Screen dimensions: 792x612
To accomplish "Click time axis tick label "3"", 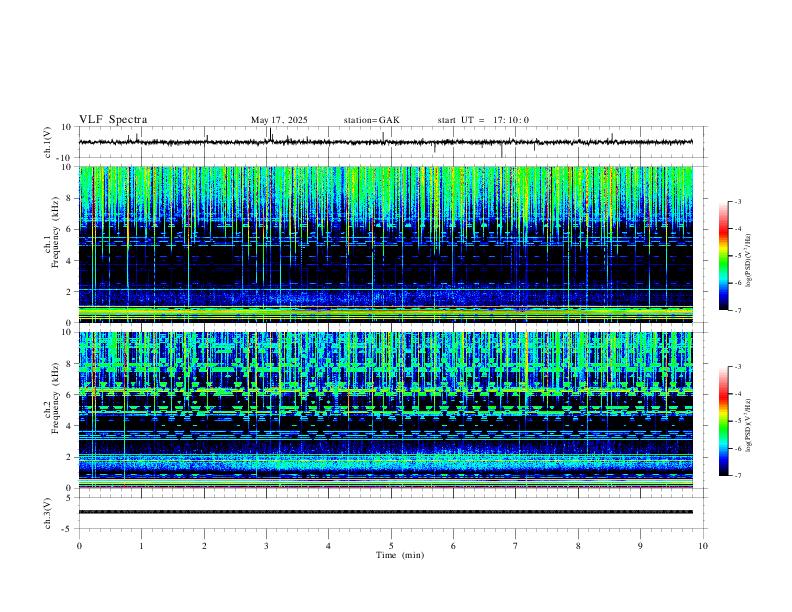I will (x=266, y=546).
